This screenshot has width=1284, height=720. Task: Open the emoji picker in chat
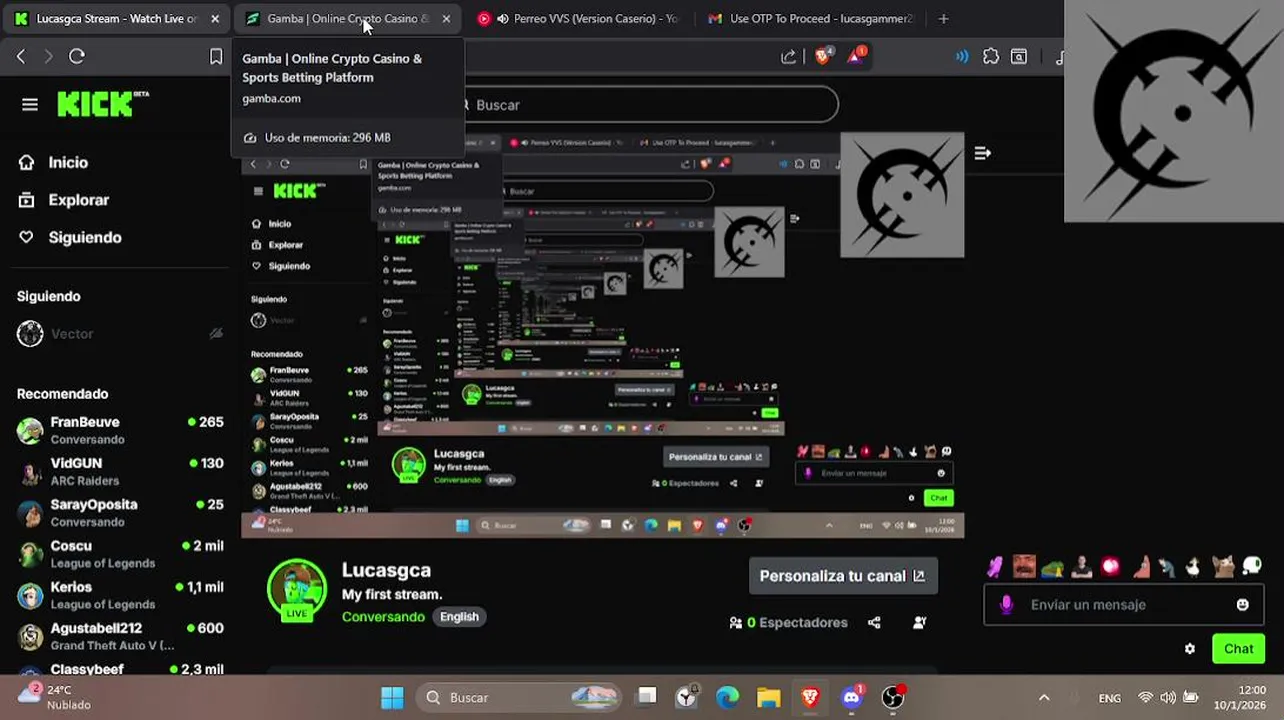tap(1242, 605)
